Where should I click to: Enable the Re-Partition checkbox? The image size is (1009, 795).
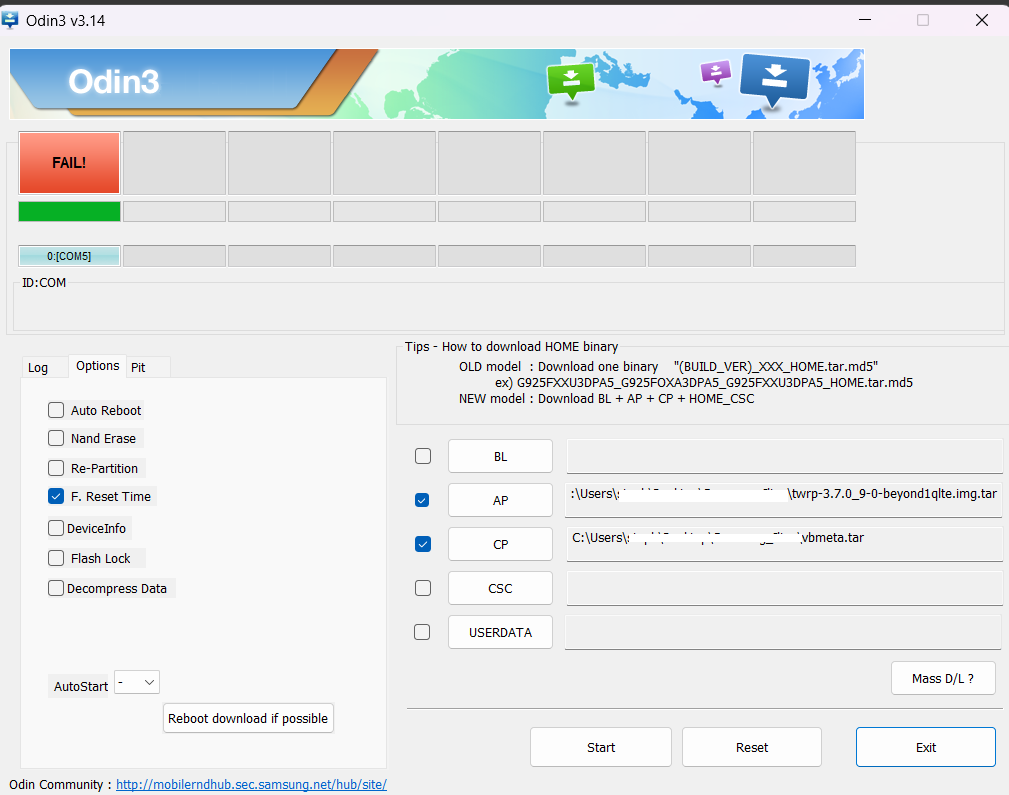pyautogui.click(x=56, y=468)
